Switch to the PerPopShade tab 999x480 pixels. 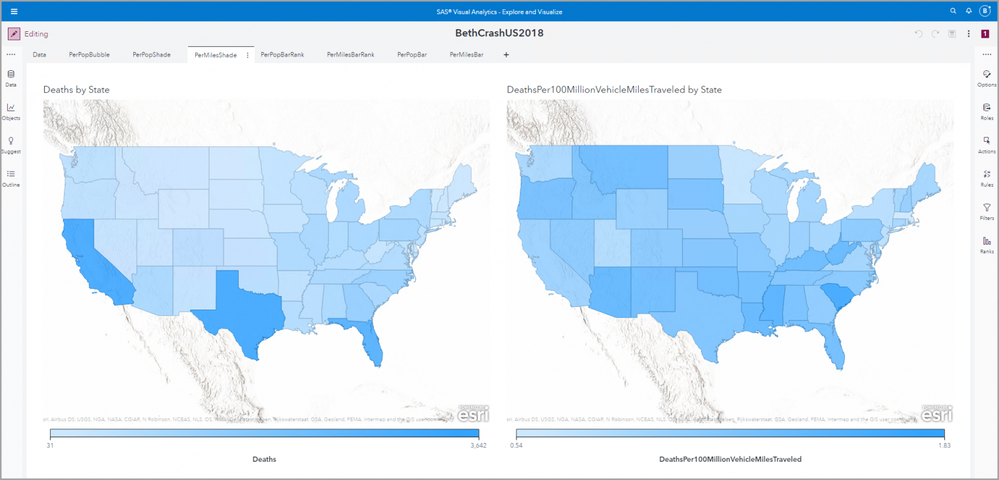[x=152, y=55]
